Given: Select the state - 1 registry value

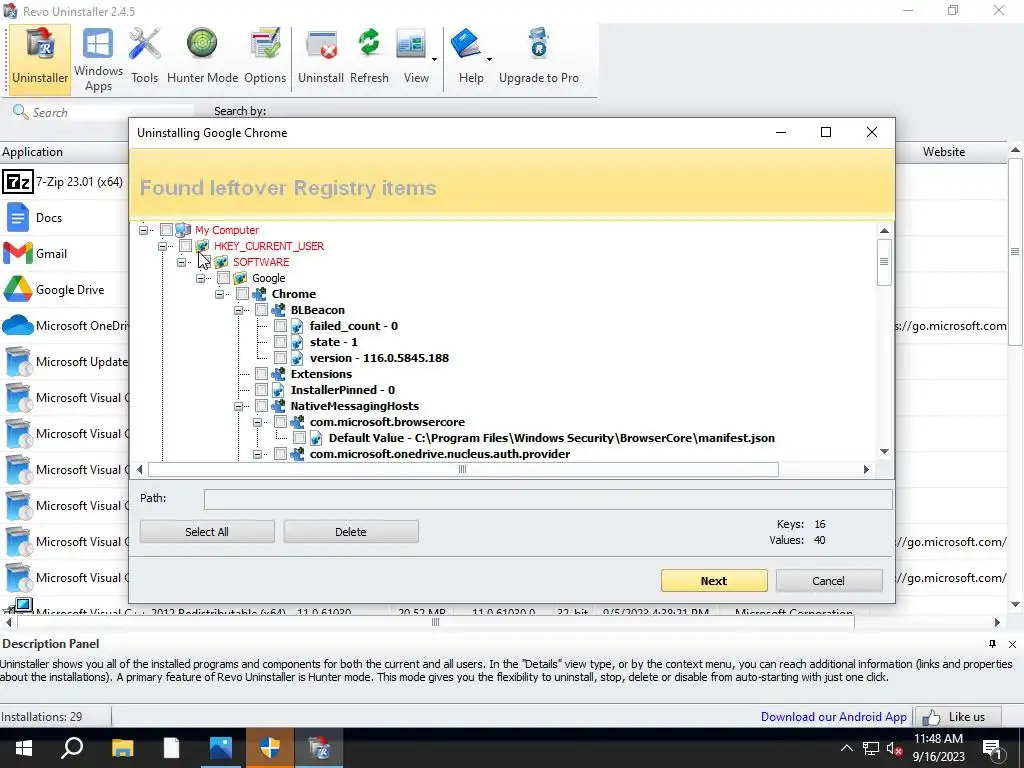Looking at the screenshot, I should 334,342.
